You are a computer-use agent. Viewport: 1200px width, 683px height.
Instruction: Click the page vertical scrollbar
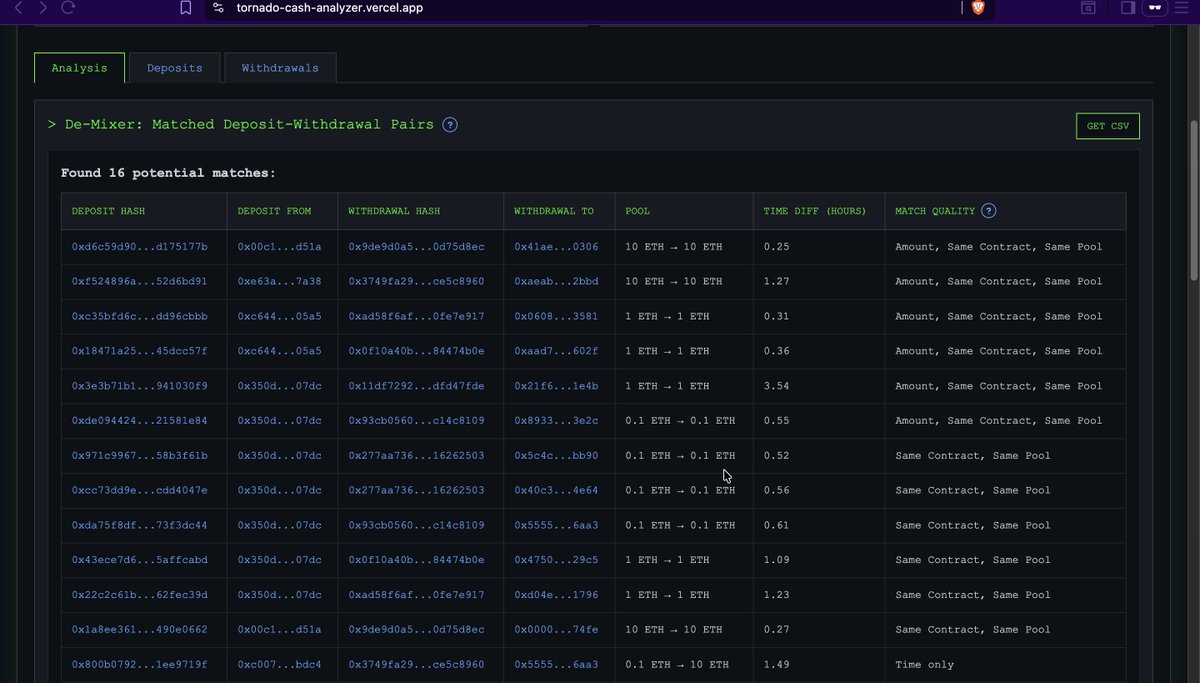[1193, 200]
